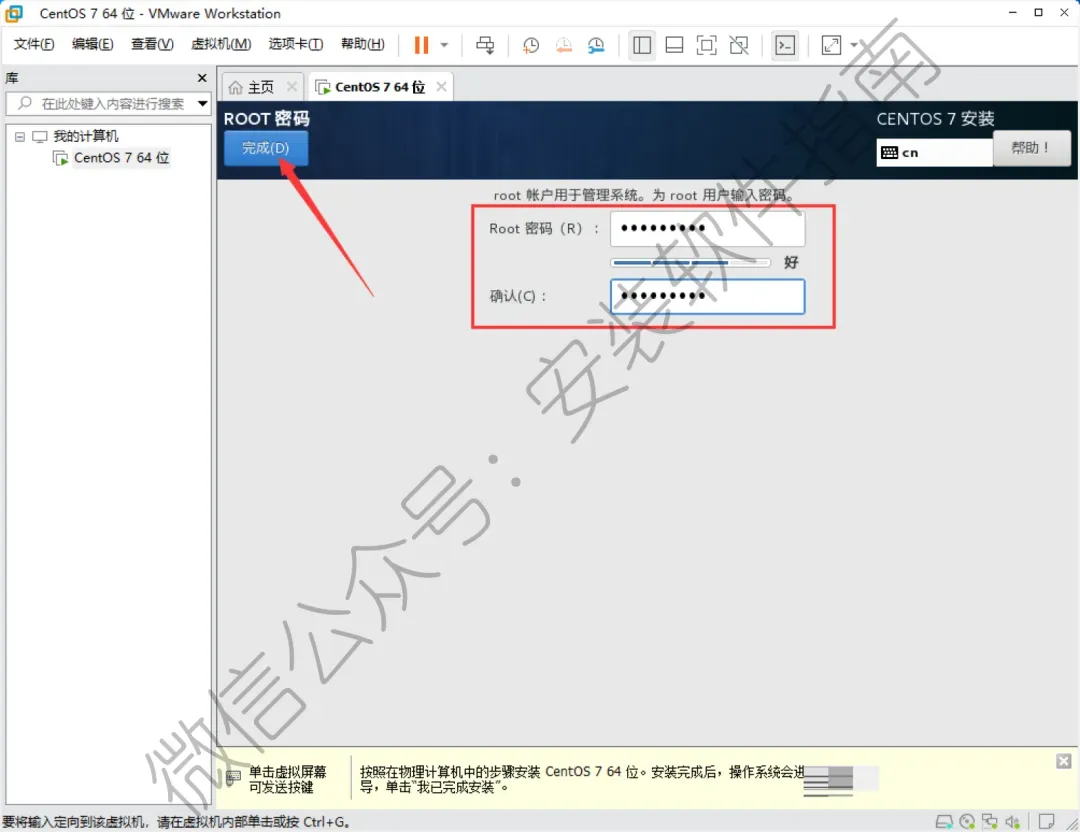Screen dimensions: 1080x832
Task: Click the '好' password strength label
Action: (x=791, y=262)
